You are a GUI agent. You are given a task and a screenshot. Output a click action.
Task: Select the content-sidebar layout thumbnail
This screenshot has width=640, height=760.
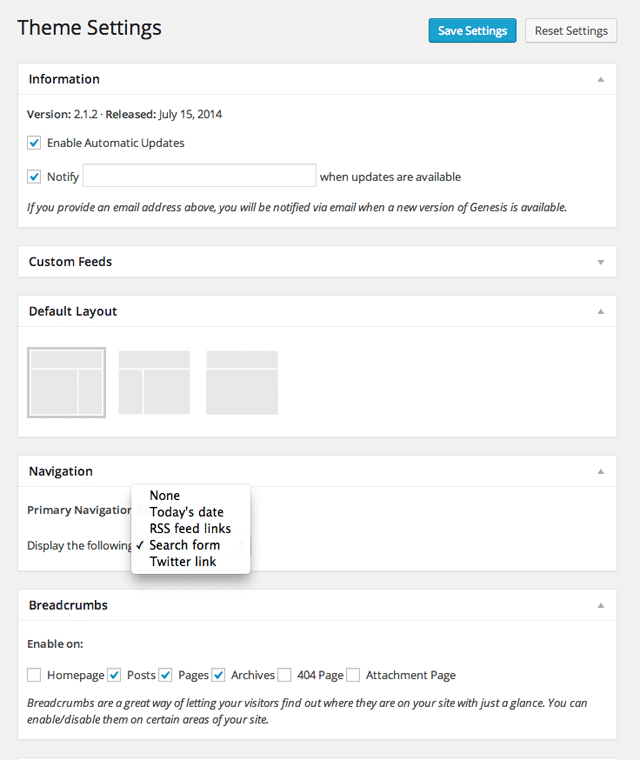pyautogui.click(x=66, y=383)
